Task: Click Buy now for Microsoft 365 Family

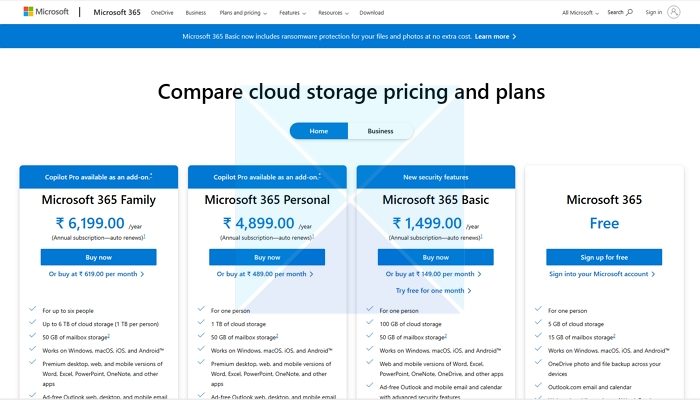Action: (99, 257)
